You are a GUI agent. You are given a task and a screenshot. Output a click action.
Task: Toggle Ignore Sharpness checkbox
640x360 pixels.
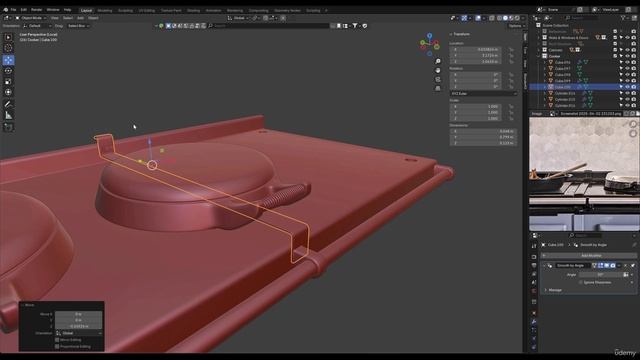coord(581,282)
